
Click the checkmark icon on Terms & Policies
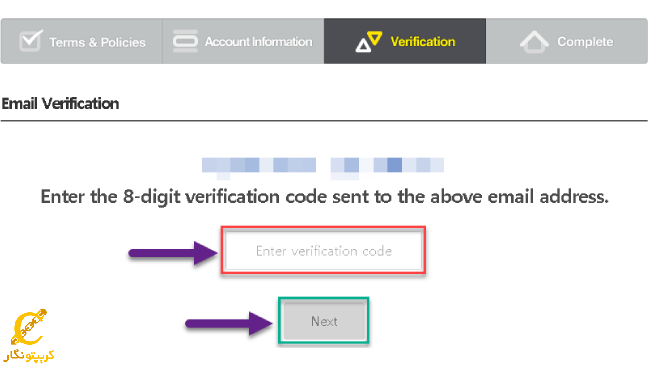click(31, 41)
